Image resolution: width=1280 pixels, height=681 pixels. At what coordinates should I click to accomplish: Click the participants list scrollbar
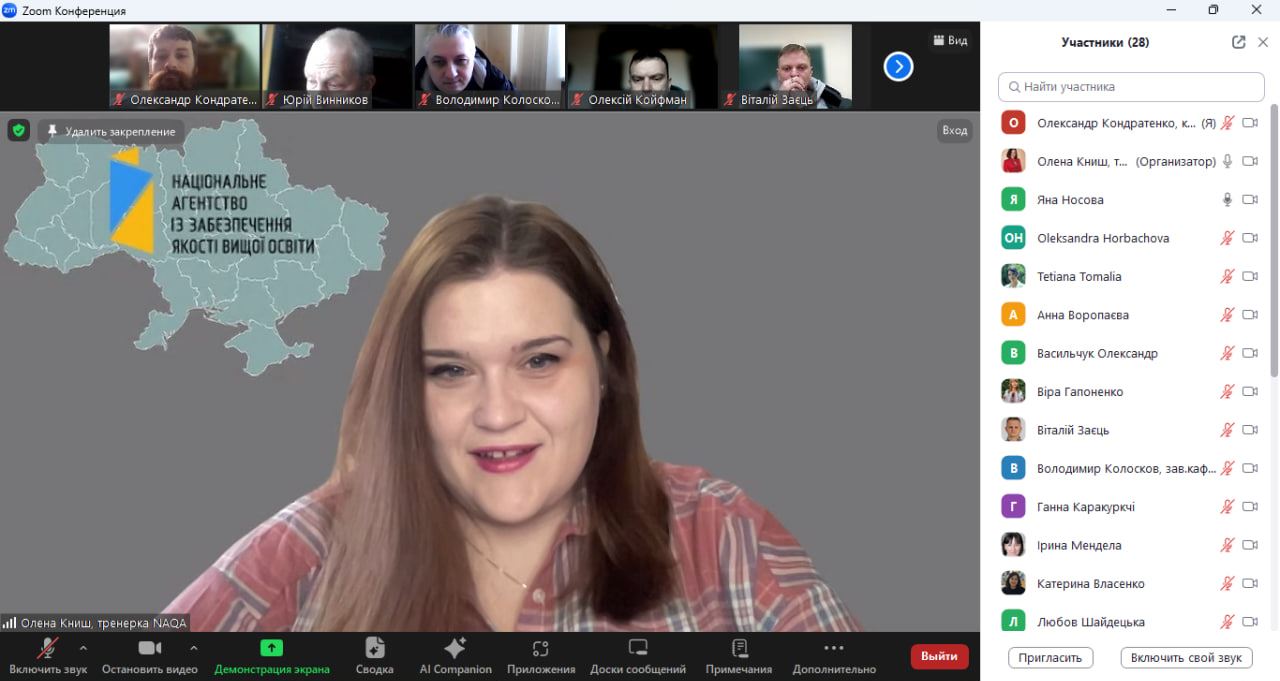(1273, 240)
